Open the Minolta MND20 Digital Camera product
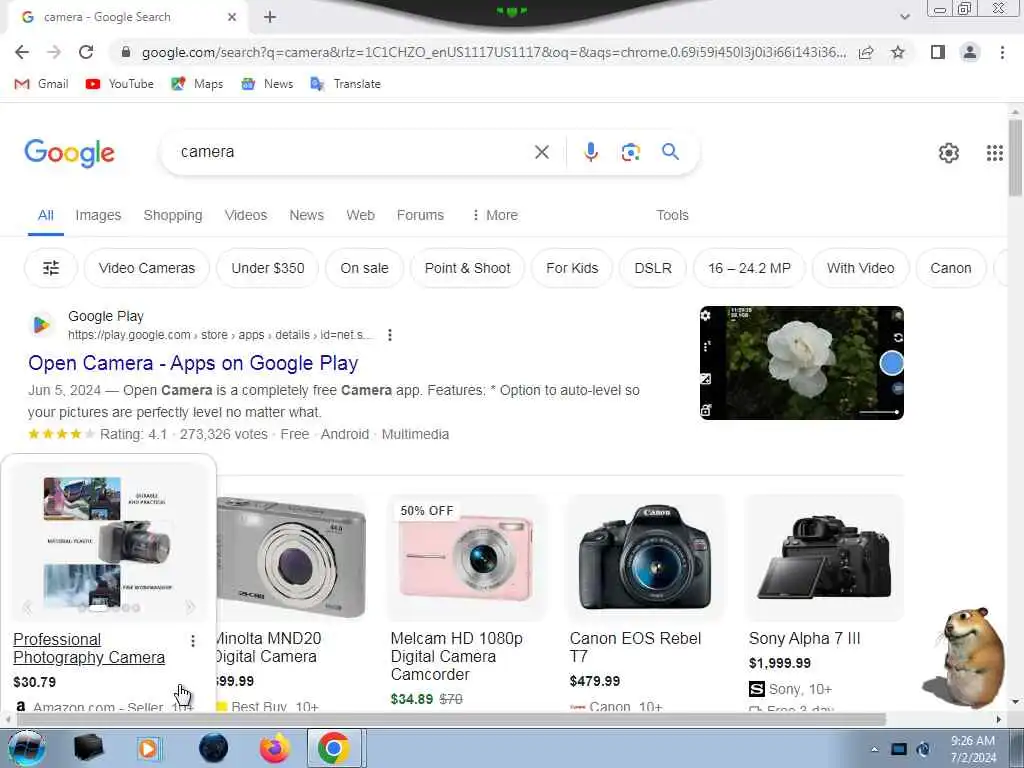1024x768 pixels. (268, 647)
